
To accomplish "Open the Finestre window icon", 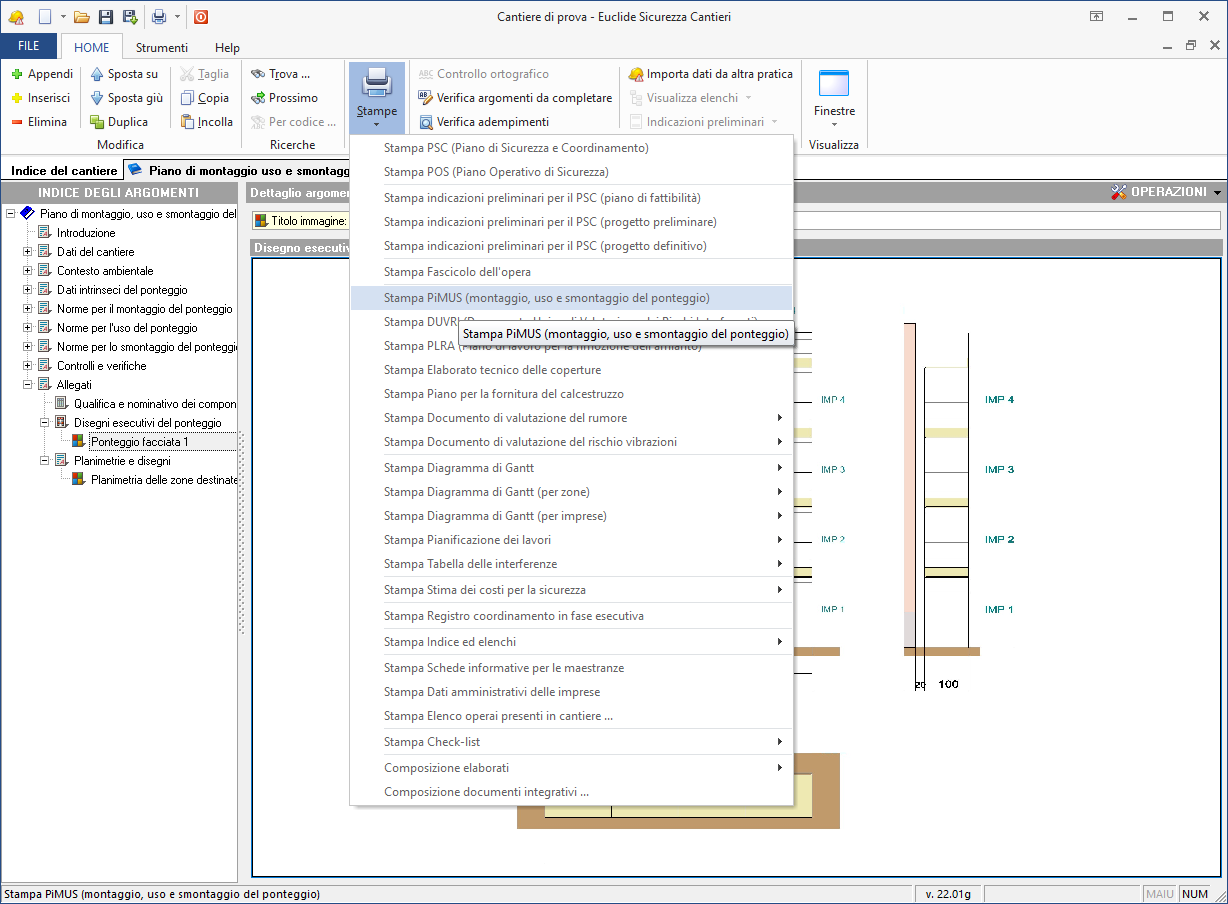I will (833, 84).
